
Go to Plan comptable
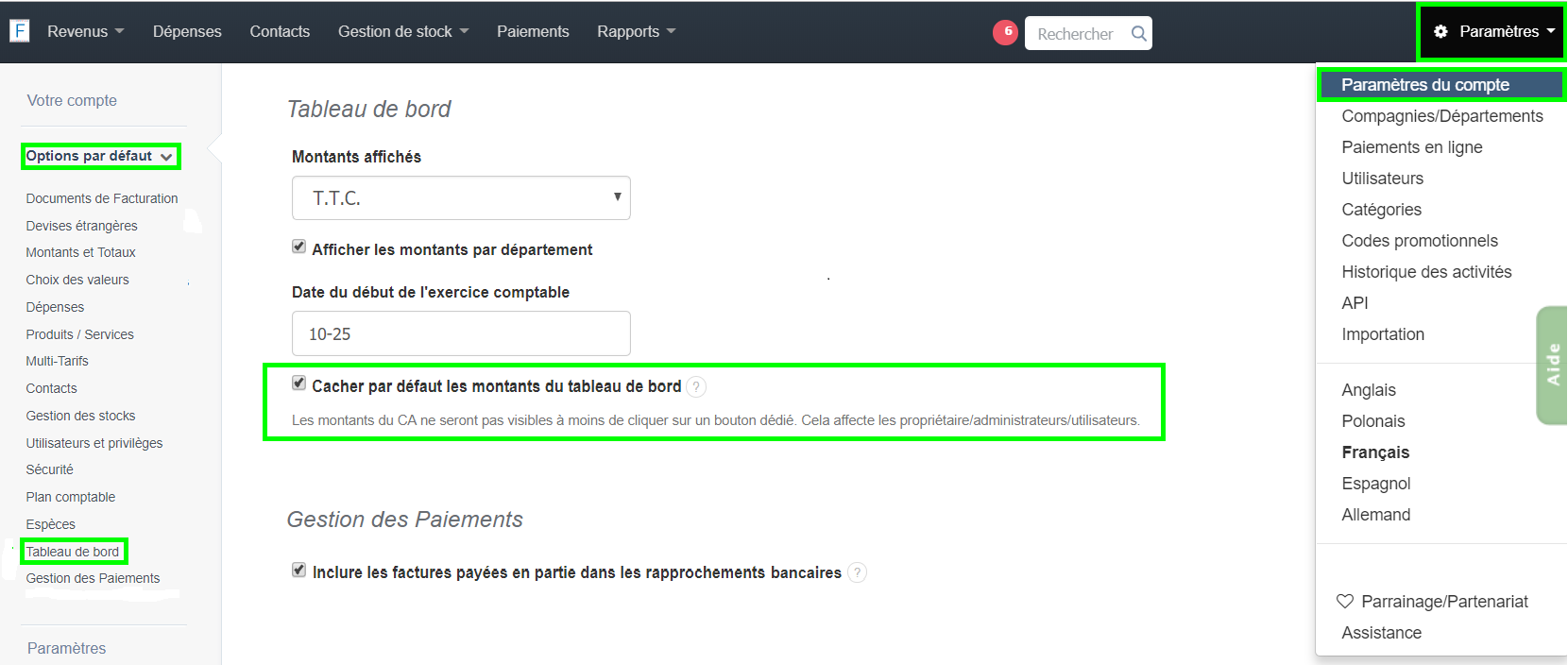(x=71, y=497)
